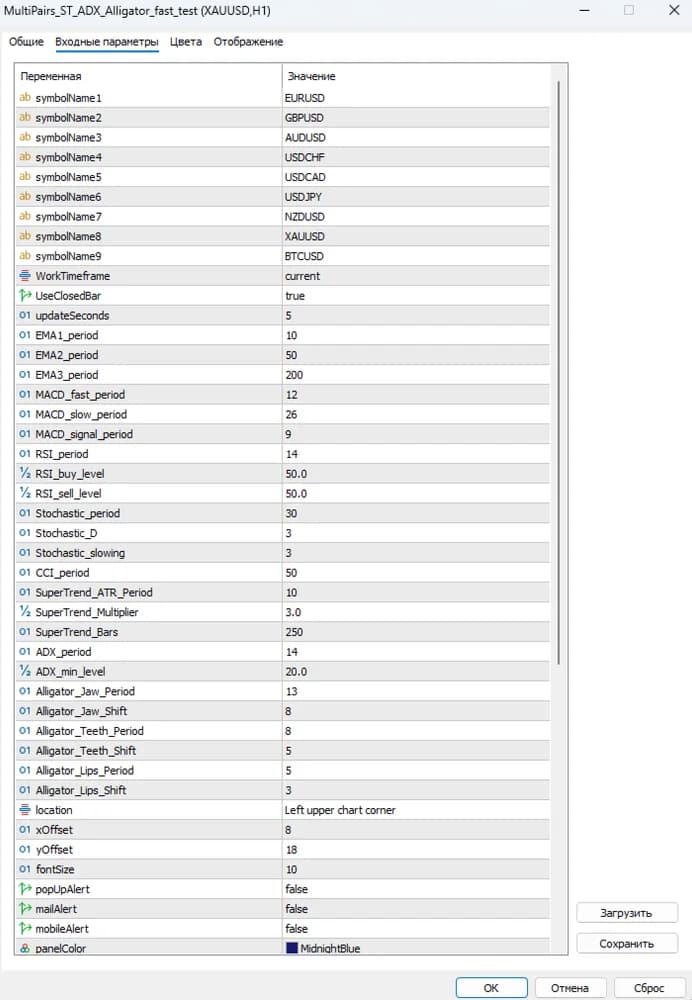Click the boolean icon beside UseClosedBar

pyautogui.click(x=25, y=295)
